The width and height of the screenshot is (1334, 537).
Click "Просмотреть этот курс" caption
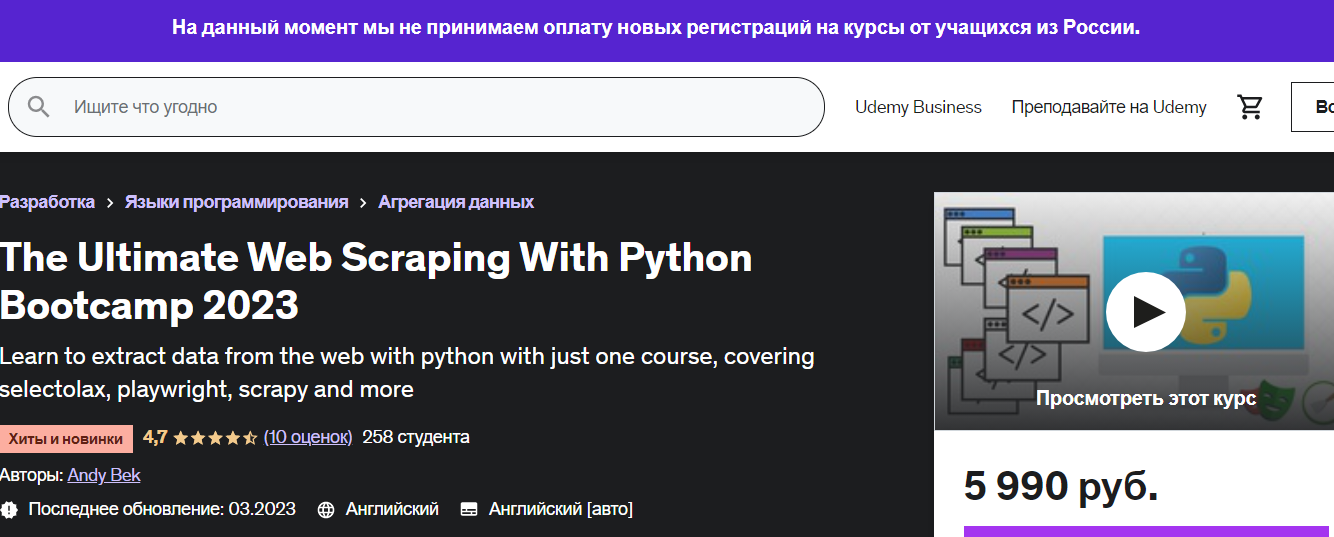click(1146, 398)
